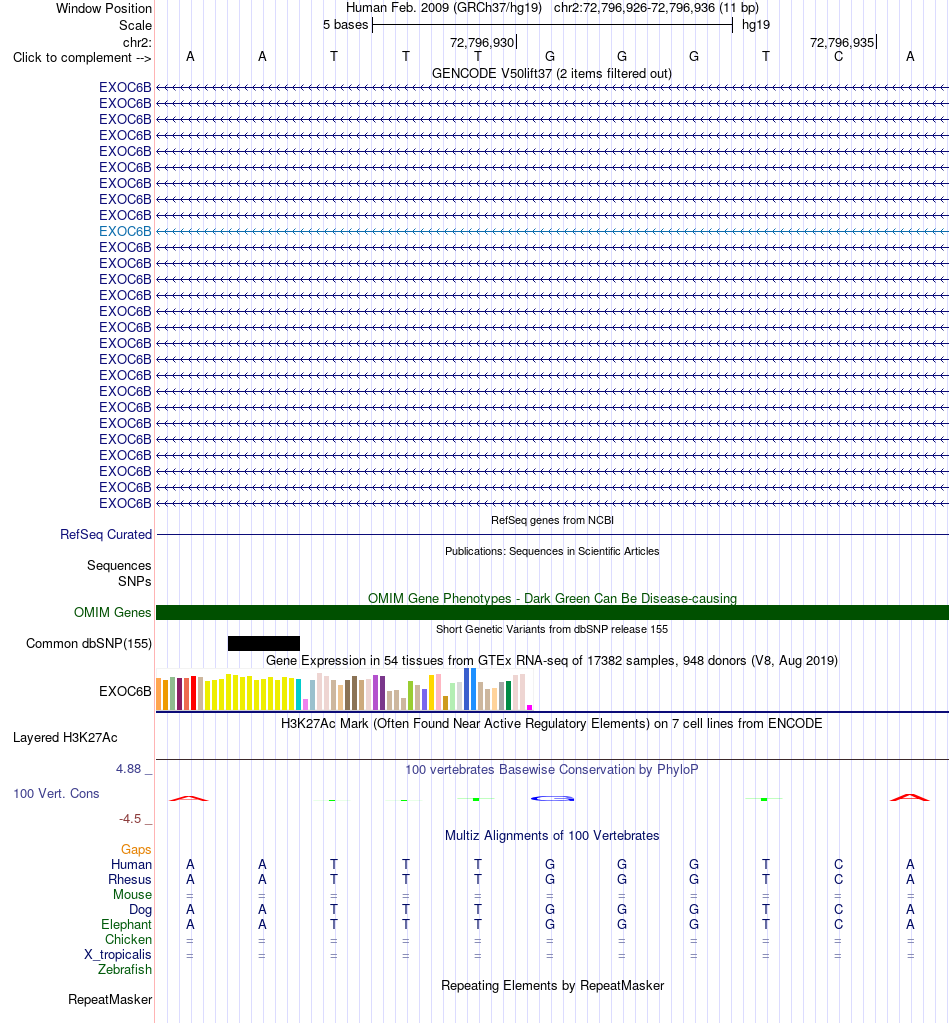Click the 'Click to complement -->' label
The image size is (950, 1023).
click(x=82, y=57)
